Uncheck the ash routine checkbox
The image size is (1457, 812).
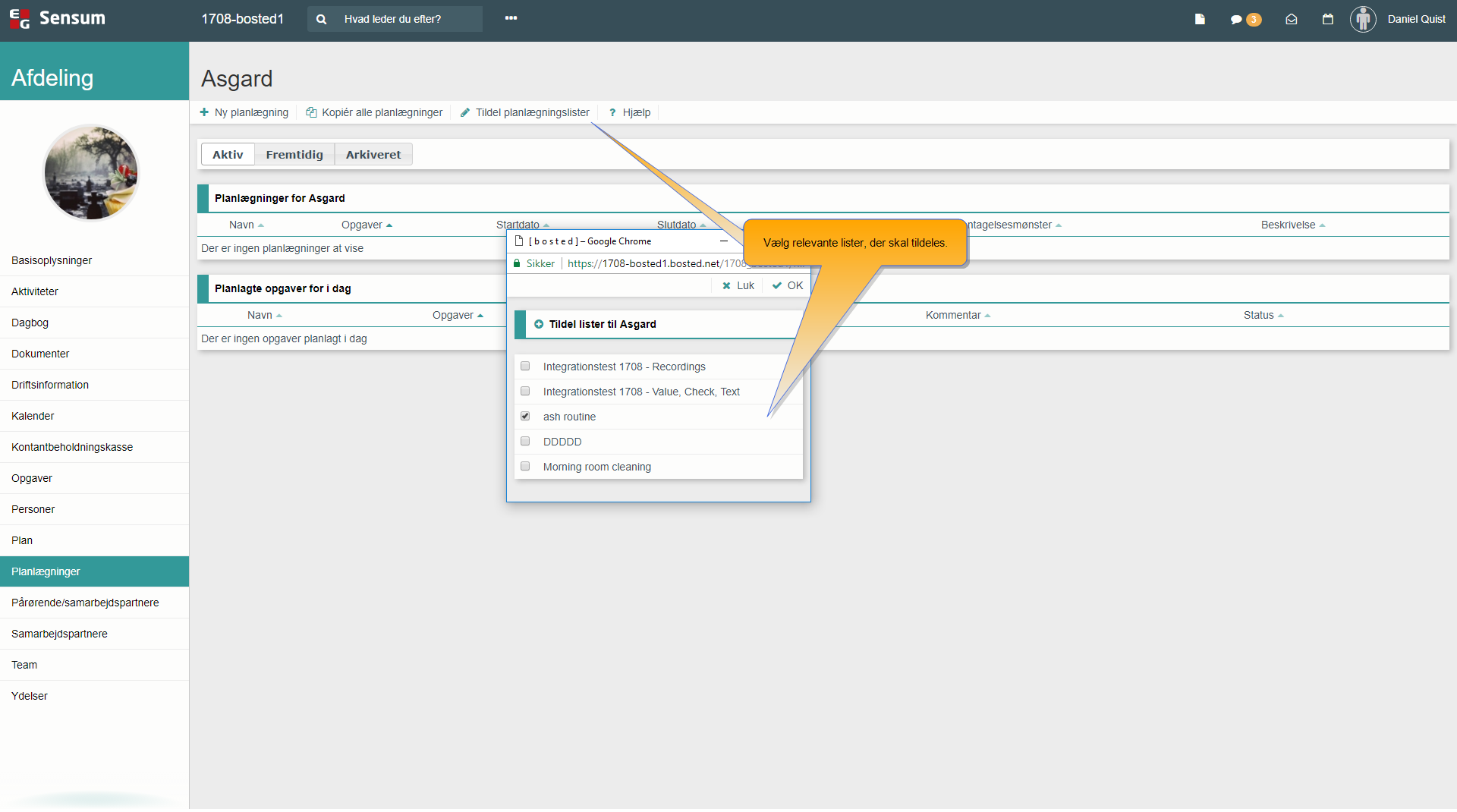tap(525, 416)
